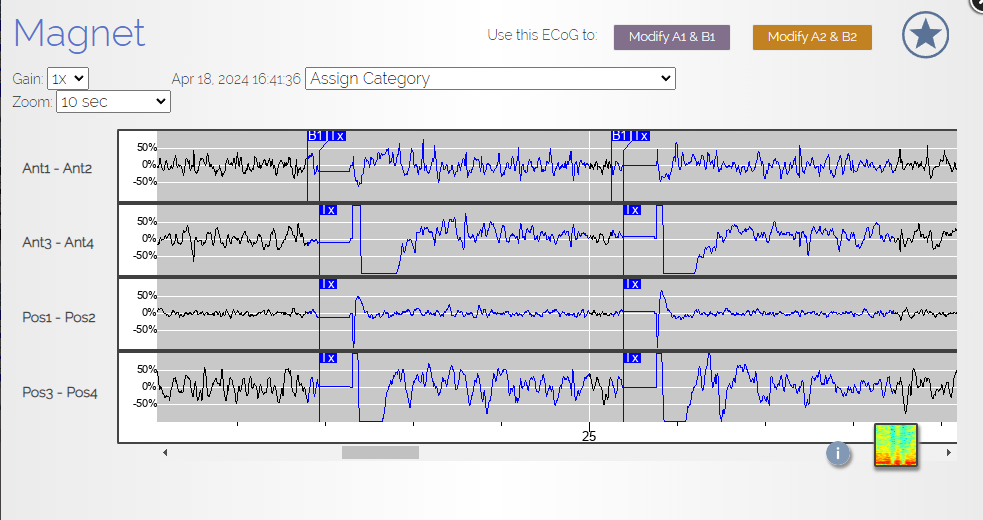Click first Tx marker on Pos3 - Pos4
The height and width of the screenshot is (520, 983).
click(328, 358)
